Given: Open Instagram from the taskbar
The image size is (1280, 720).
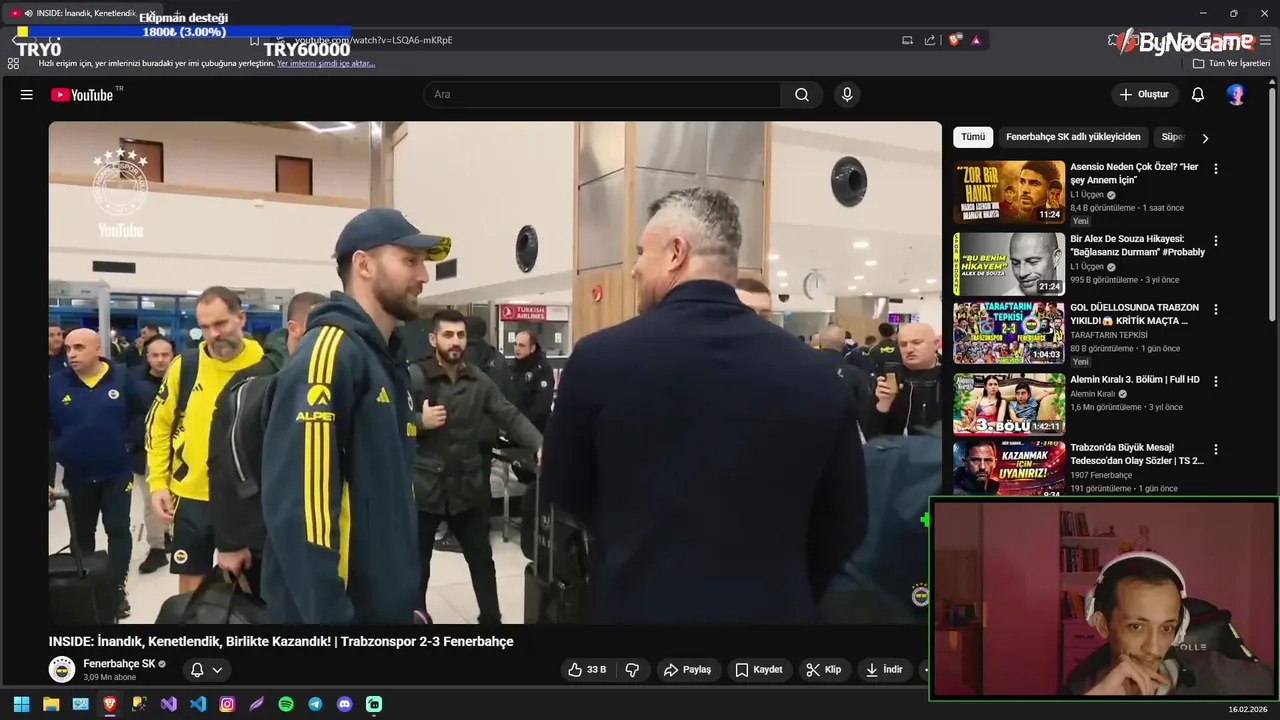Looking at the screenshot, I should [x=227, y=704].
